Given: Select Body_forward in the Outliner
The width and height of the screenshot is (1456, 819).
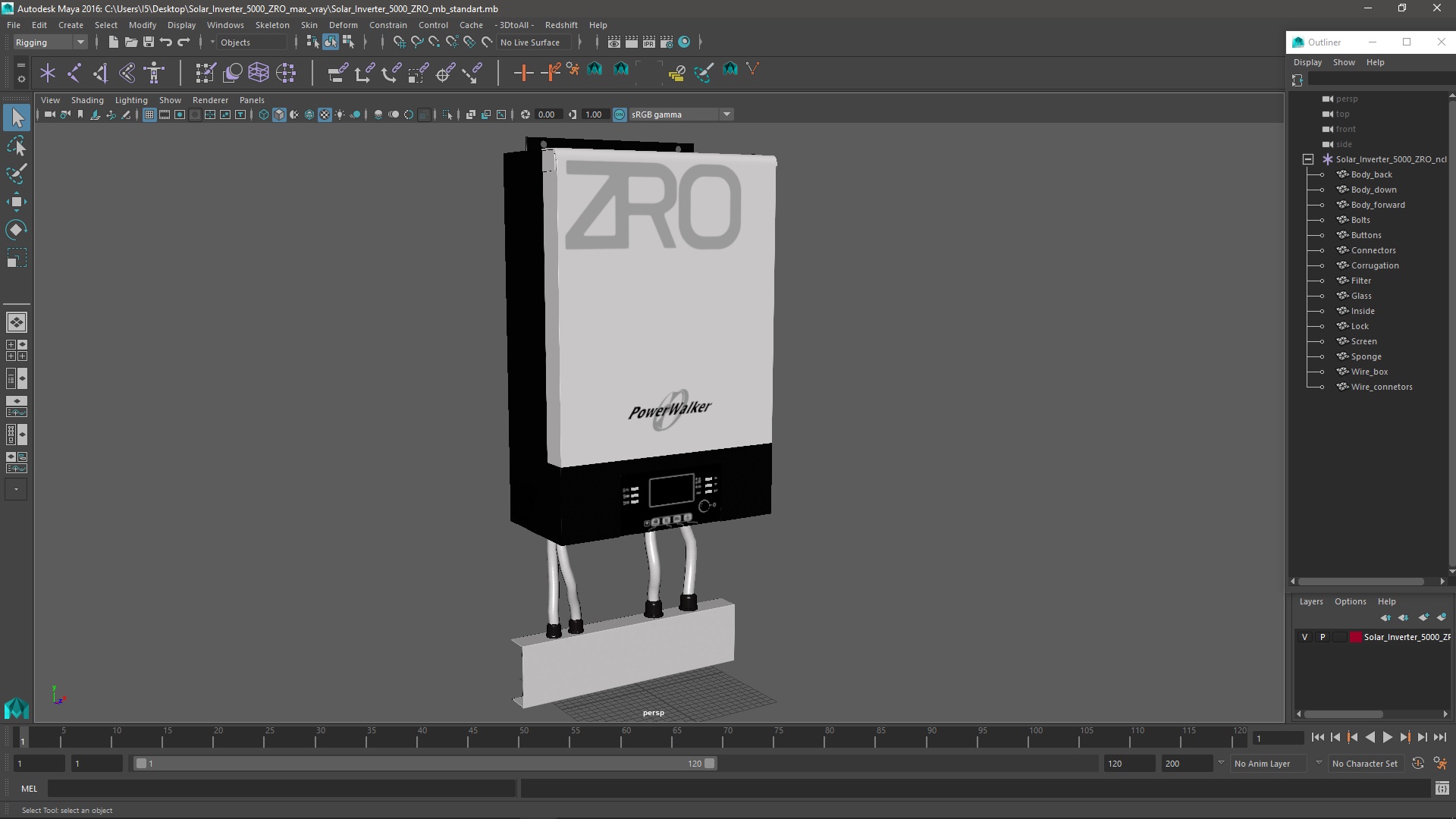Looking at the screenshot, I should pyautogui.click(x=1377, y=205).
